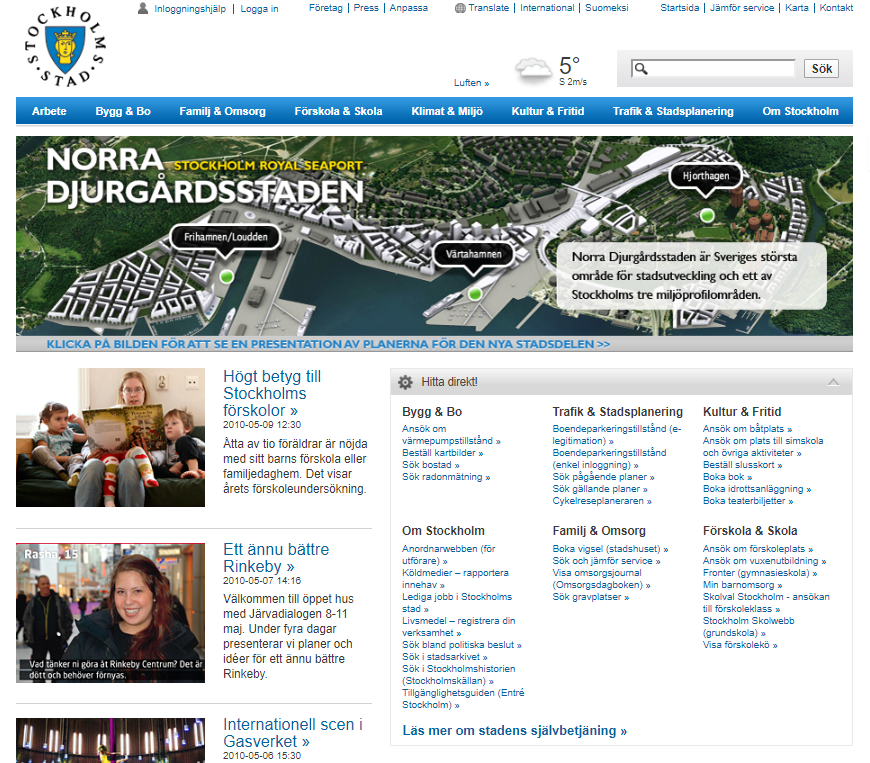Open the preschool reading photo thumbnail
The width and height of the screenshot is (870, 763).
pyautogui.click(x=110, y=437)
